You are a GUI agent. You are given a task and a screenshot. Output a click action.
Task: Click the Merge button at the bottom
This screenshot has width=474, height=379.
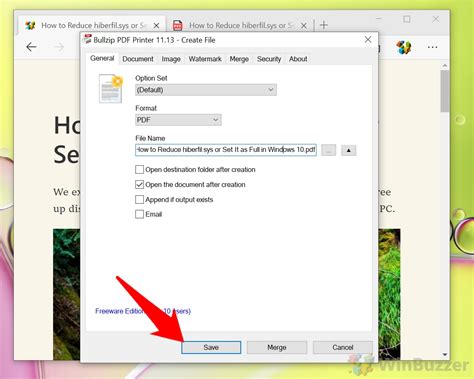[x=277, y=347]
